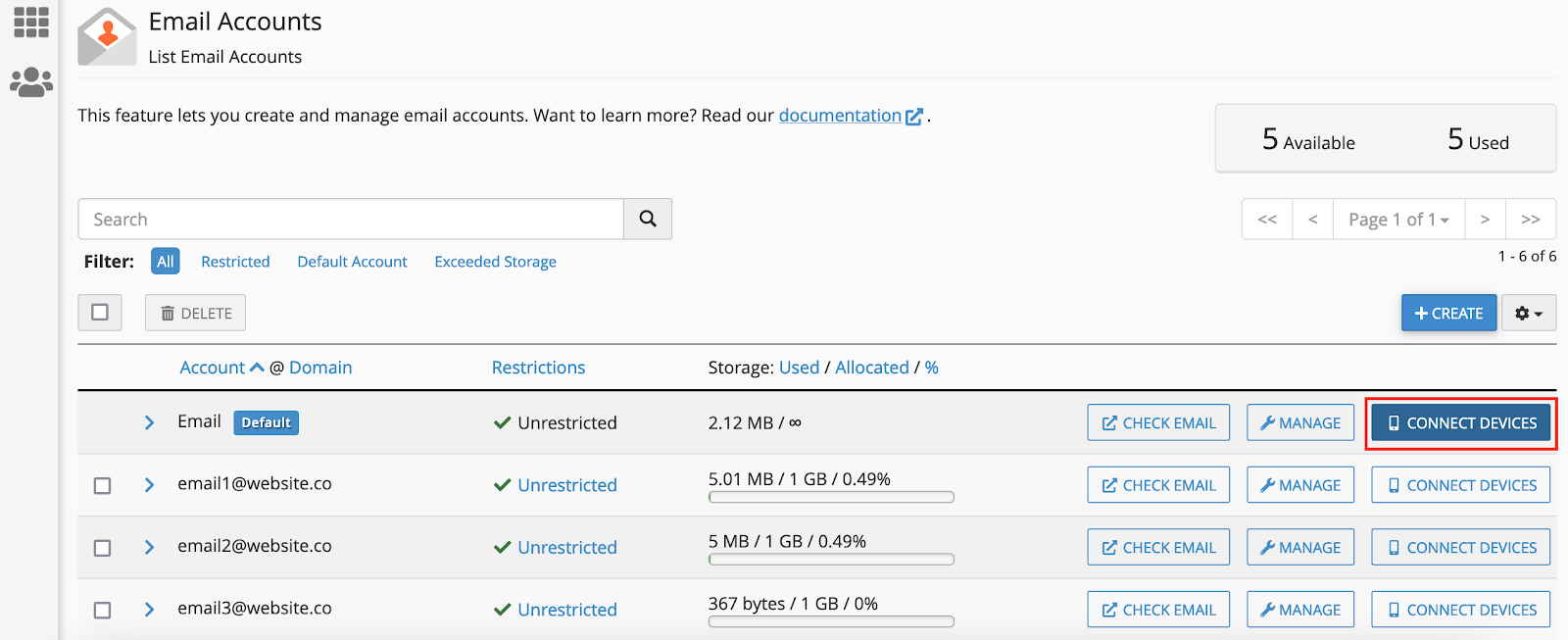1568x640 pixels.
Task: Check the box for email3@website.co
Action: pyautogui.click(x=102, y=610)
